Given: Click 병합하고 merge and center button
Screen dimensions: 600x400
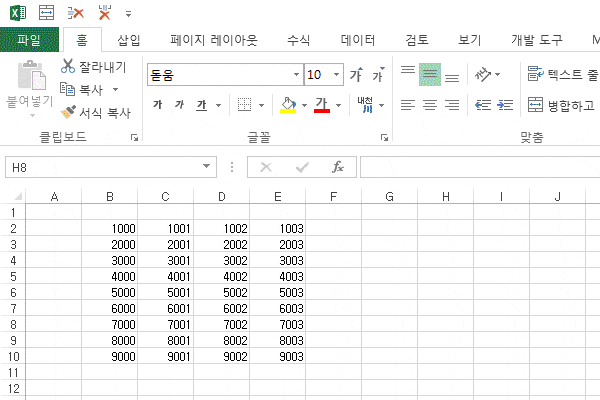Looking at the screenshot, I should (x=561, y=105).
